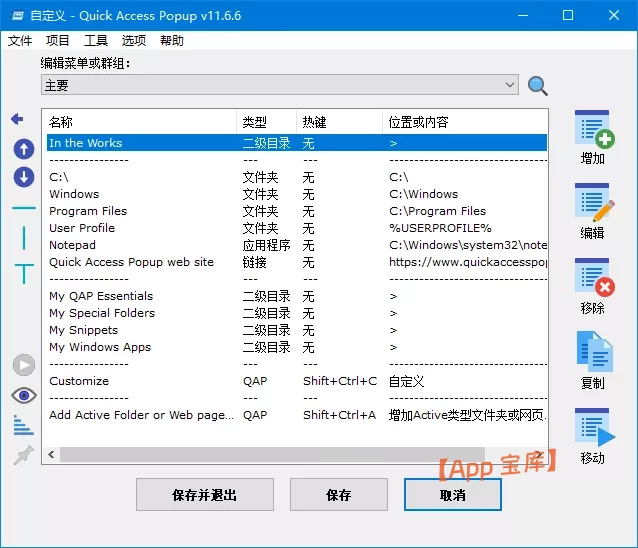This screenshot has width=638, height=548.
Task: Move selected item up with arrow icon
Action: 24,149
